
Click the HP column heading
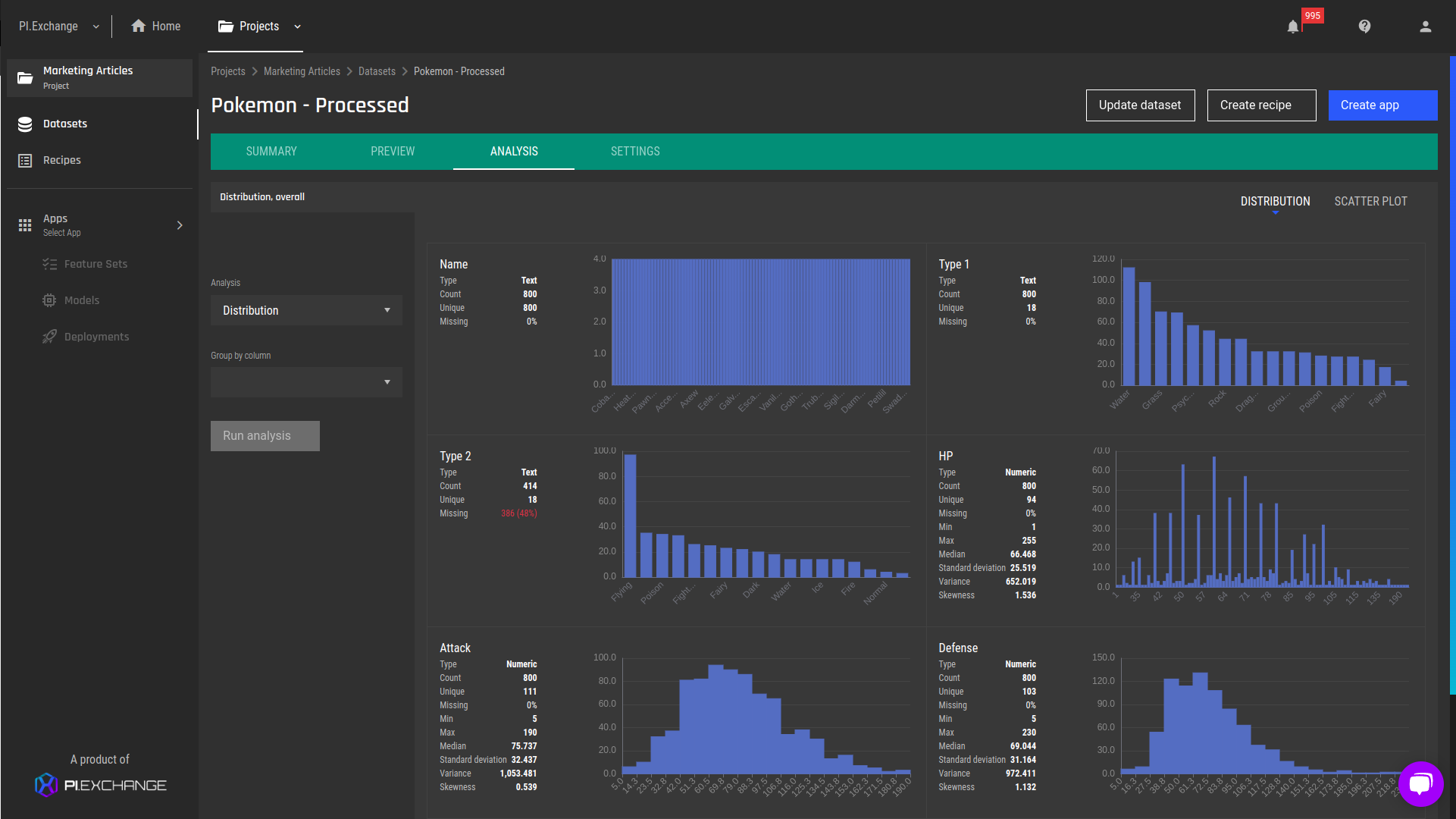point(945,456)
